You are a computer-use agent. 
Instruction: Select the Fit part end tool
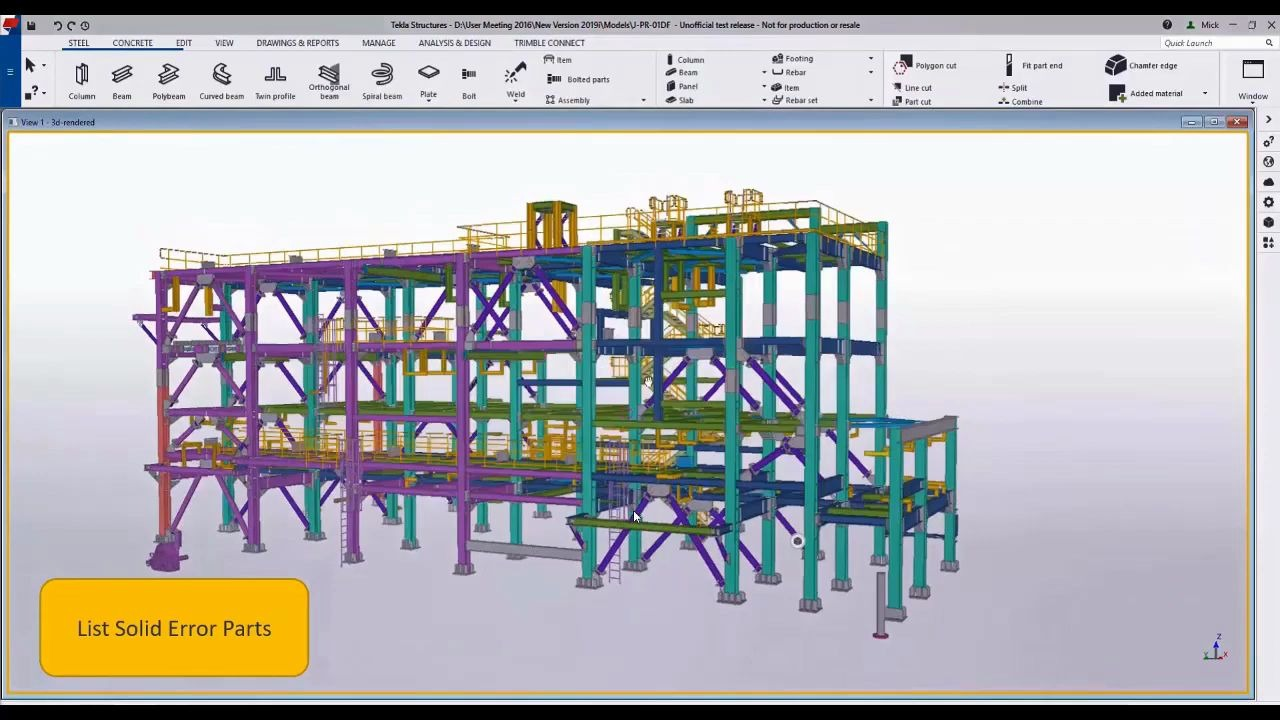click(x=1033, y=66)
